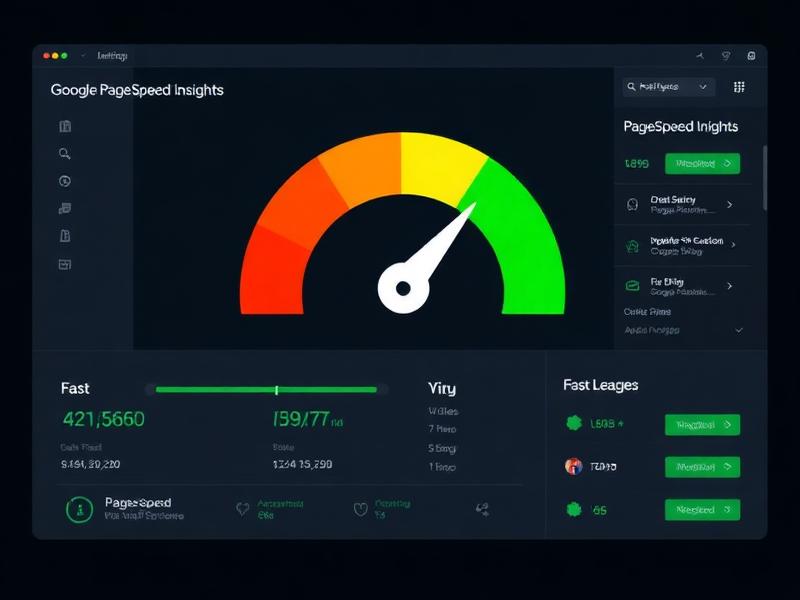Screen dimensions: 800x600
Task: Expand the search box dropdown chevron
Action: tap(703, 87)
